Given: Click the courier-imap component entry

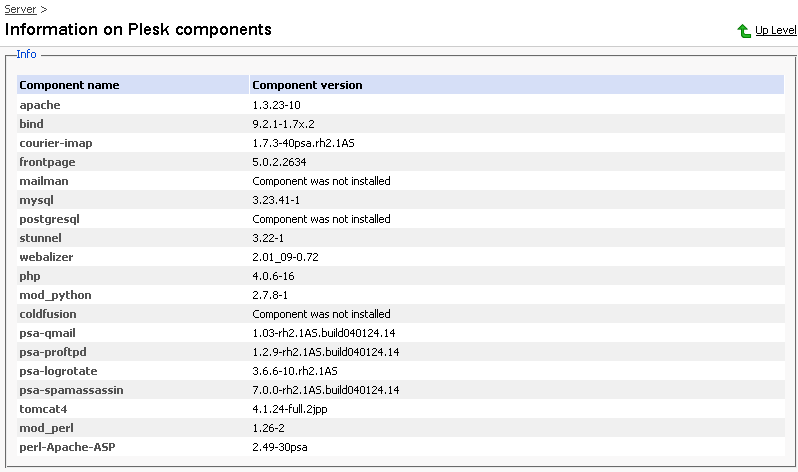Looking at the screenshot, I should pos(56,143).
